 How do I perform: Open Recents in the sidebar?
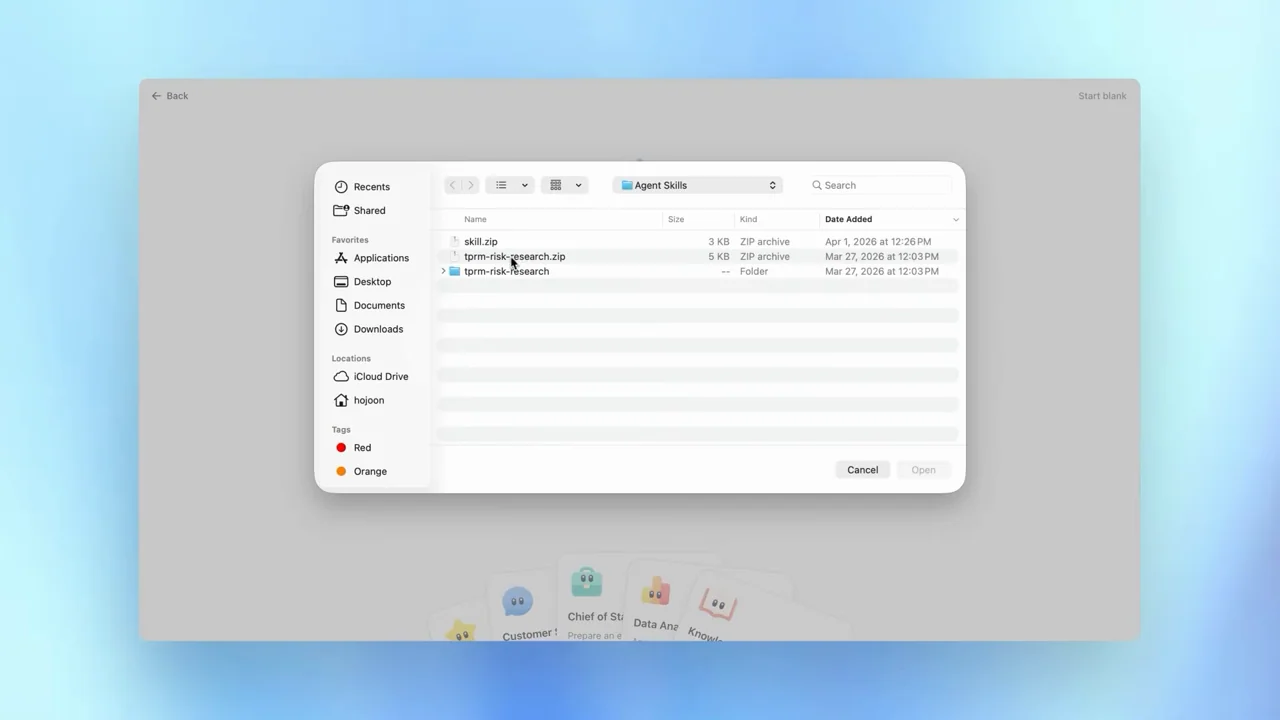point(362,187)
